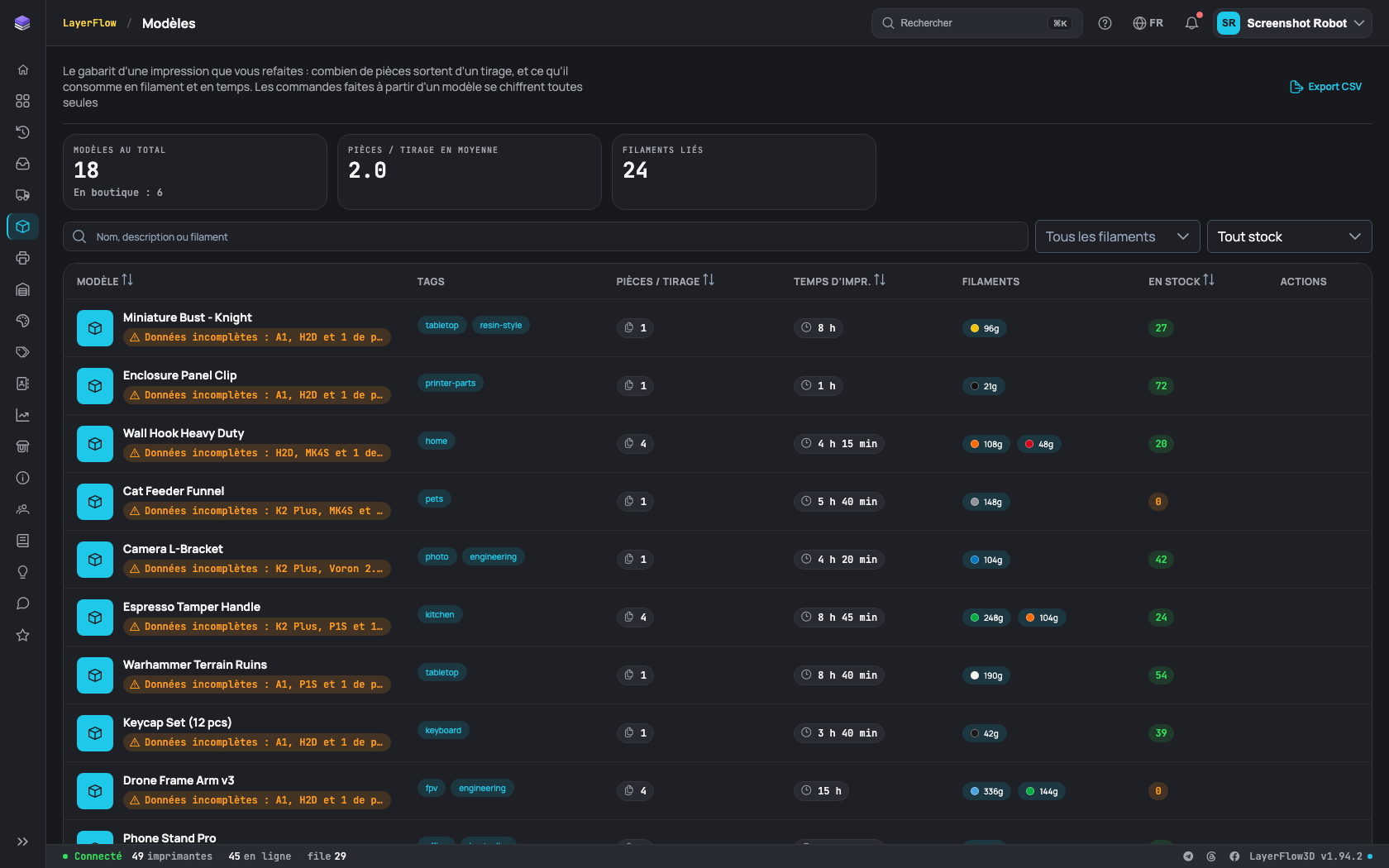
Task: Expand the sidebar with double chevron
Action: (x=22, y=842)
